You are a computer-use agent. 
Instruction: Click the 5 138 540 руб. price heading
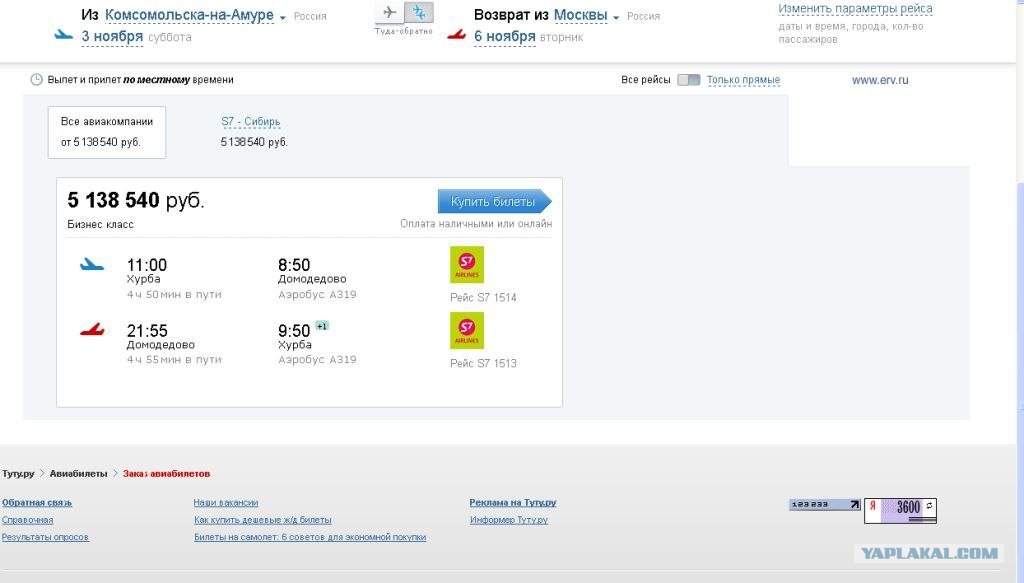point(136,200)
